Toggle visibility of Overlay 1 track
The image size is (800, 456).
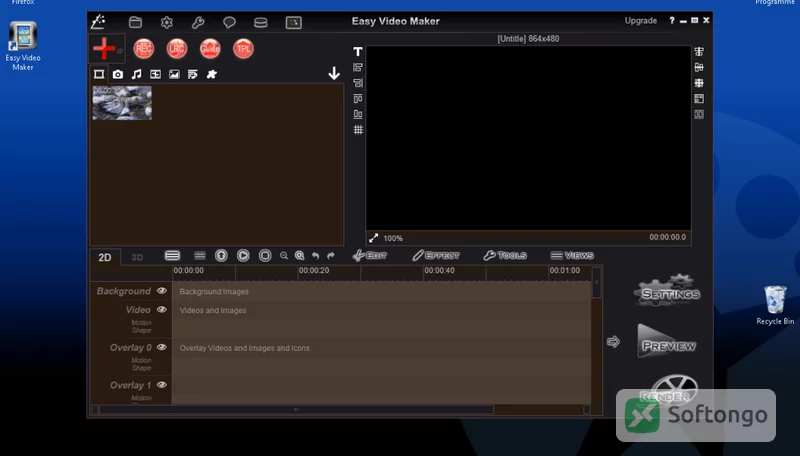coord(162,385)
